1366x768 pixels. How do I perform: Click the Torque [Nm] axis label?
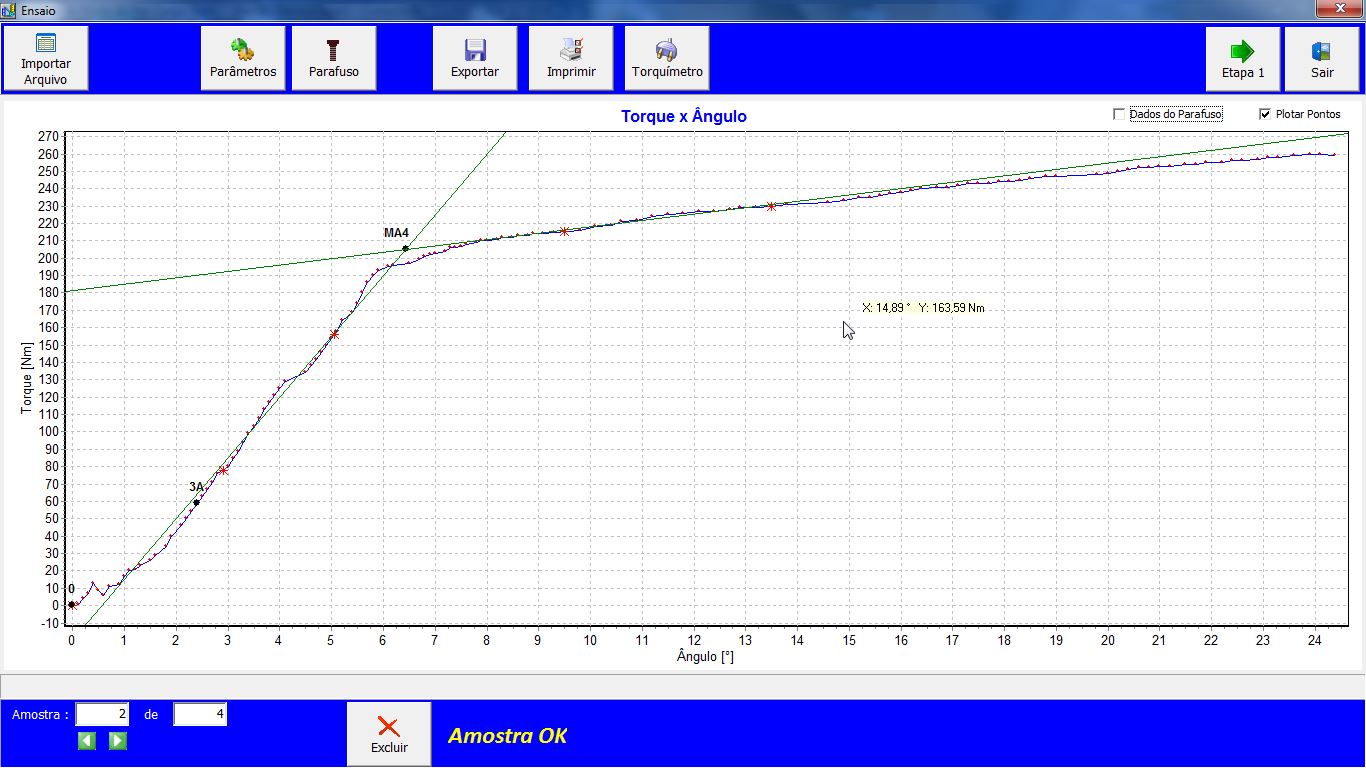coord(27,377)
